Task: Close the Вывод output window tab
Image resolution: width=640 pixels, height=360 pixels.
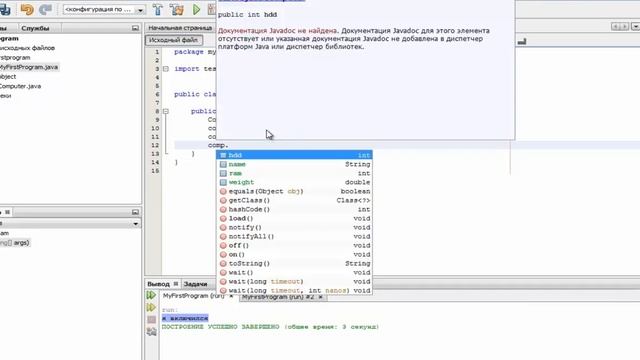Action: point(176,284)
